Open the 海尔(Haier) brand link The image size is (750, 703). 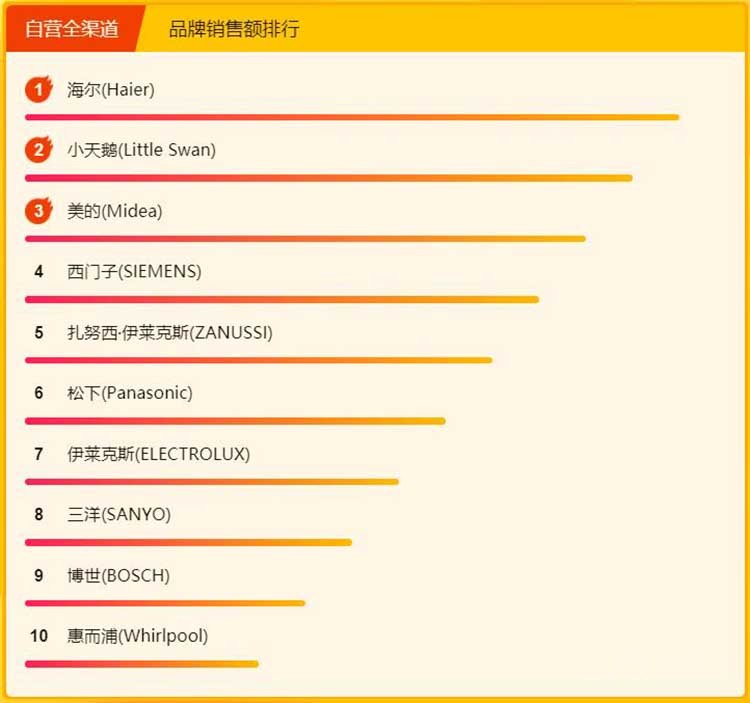[111, 90]
